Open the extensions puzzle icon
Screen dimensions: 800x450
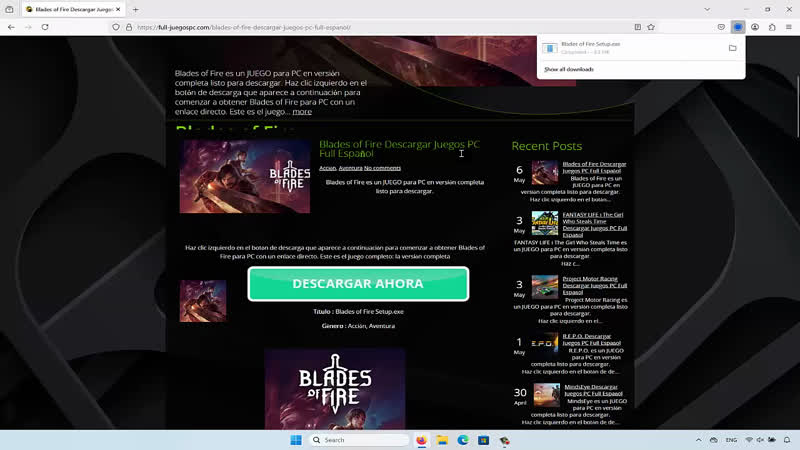[x=772, y=27]
